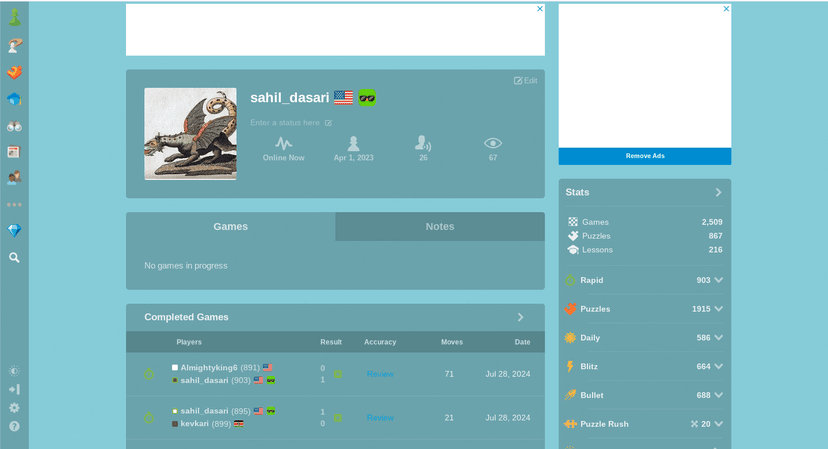This screenshot has height=449, width=828.
Task: Collapse the sidebar with the arrow icon
Action: click(14, 389)
